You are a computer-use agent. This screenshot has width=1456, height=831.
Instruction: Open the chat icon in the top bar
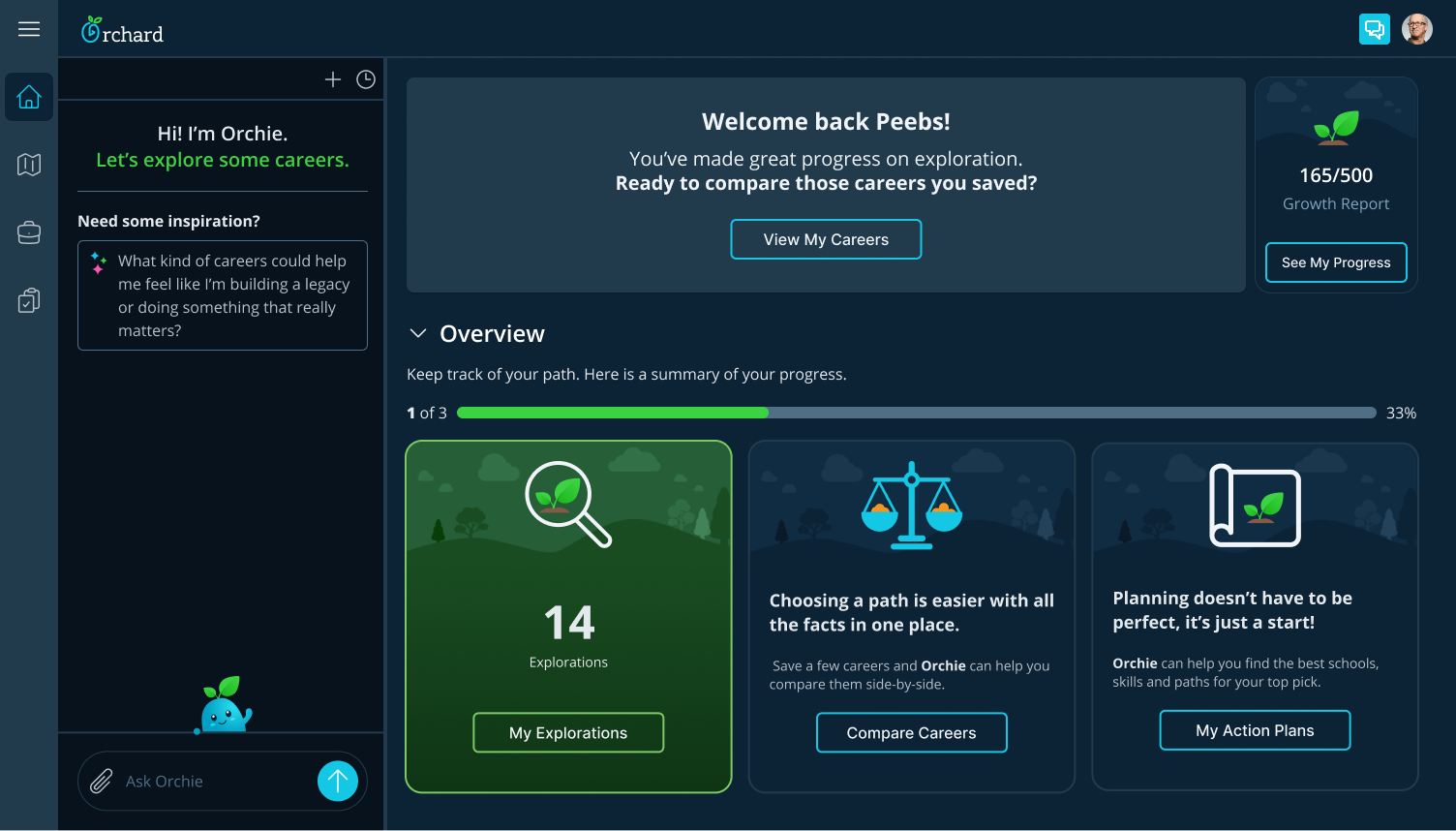coord(1374,29)
